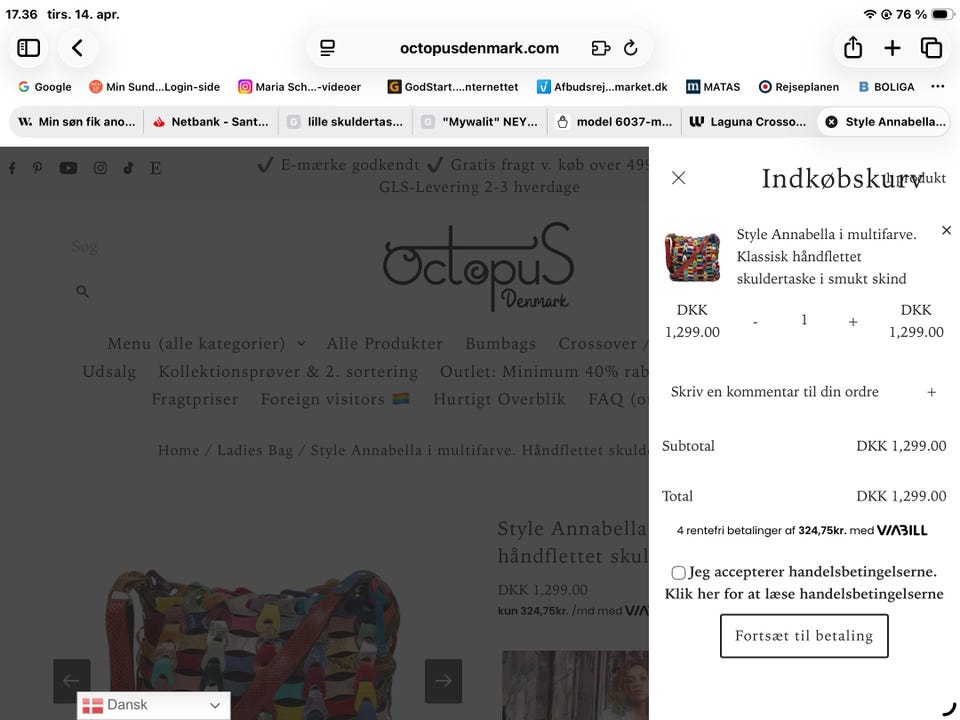Click Fortsæt til betaling button
The height and width of the screenshot is (720, 960).
pyautogui.click(x=804, y=636)
